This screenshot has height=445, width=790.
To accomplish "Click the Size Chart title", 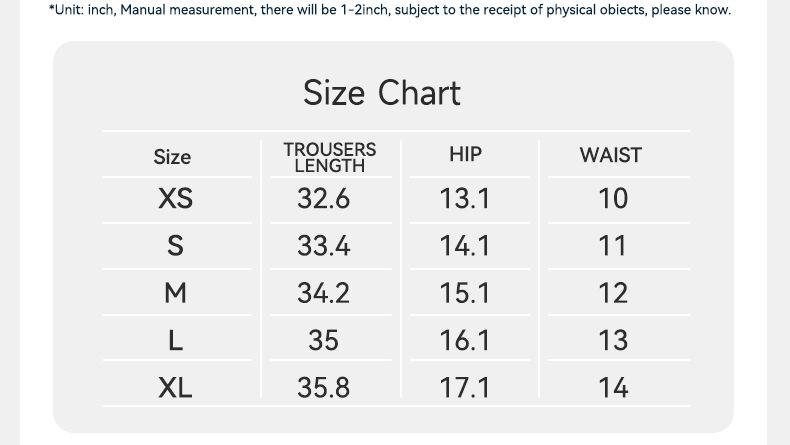I will tap(381, 93).
